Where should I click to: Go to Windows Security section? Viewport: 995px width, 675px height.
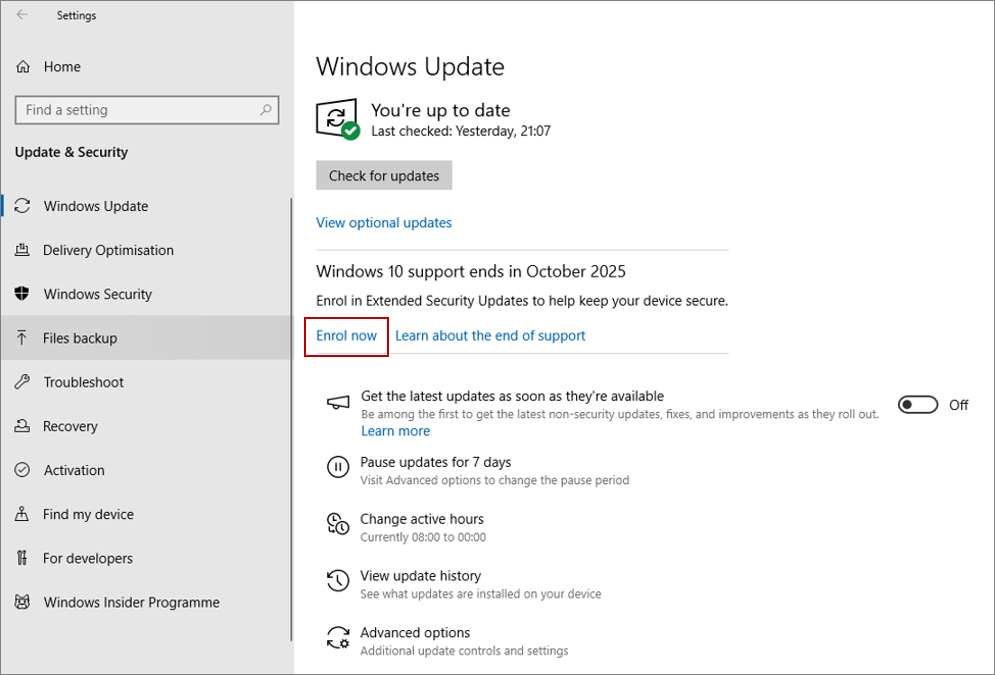[x=146, y=294]
